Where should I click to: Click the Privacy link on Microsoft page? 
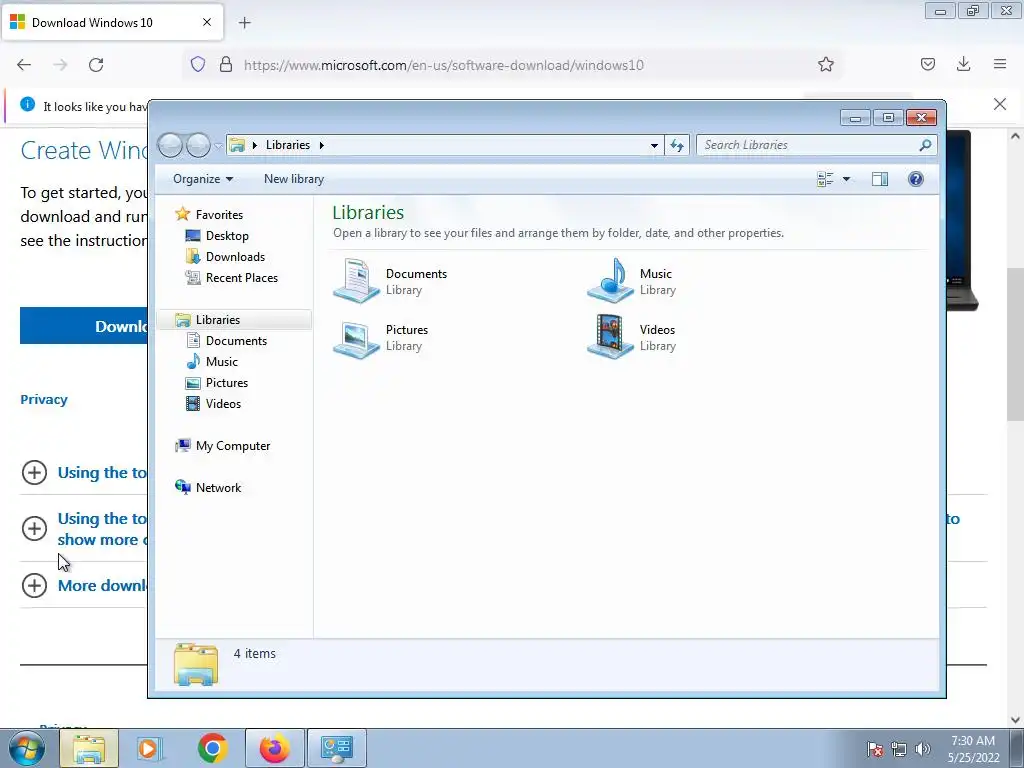coord(44,400)
